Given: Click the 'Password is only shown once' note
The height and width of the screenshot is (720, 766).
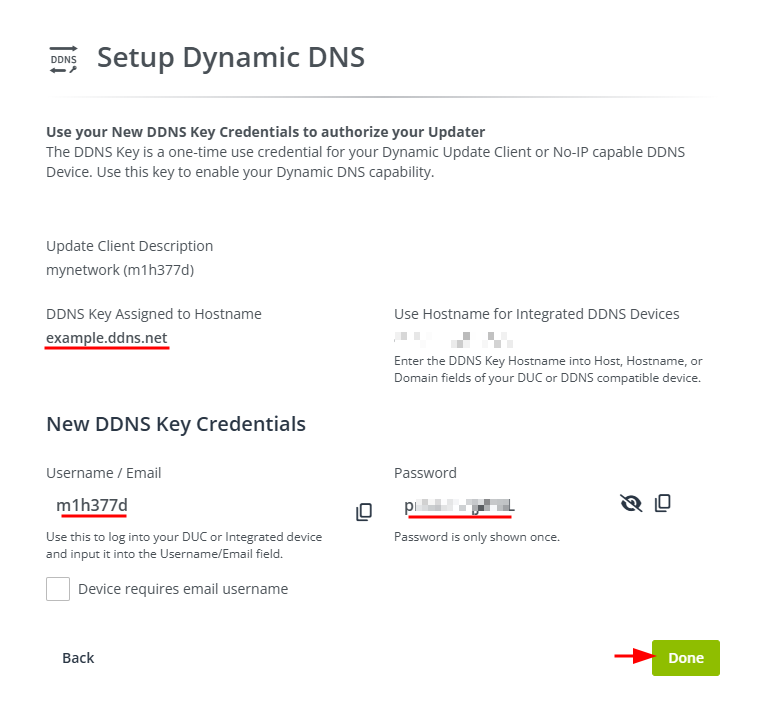Looking at the screenshot, I should point(476,537).
